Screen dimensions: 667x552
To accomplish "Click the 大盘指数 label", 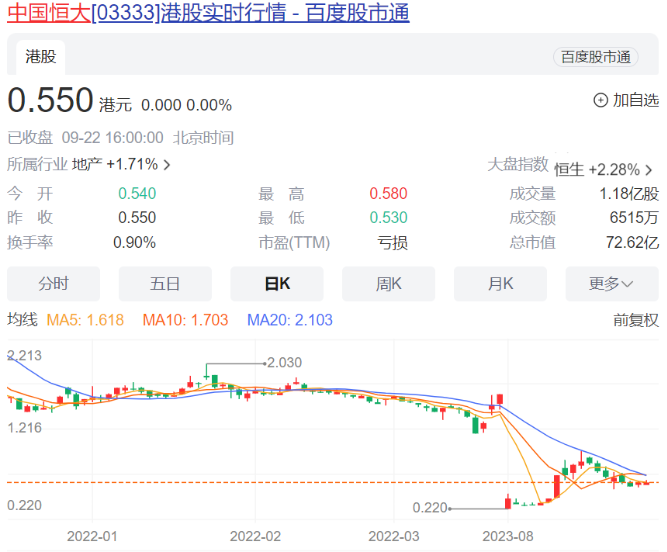I will pos(518,164).
